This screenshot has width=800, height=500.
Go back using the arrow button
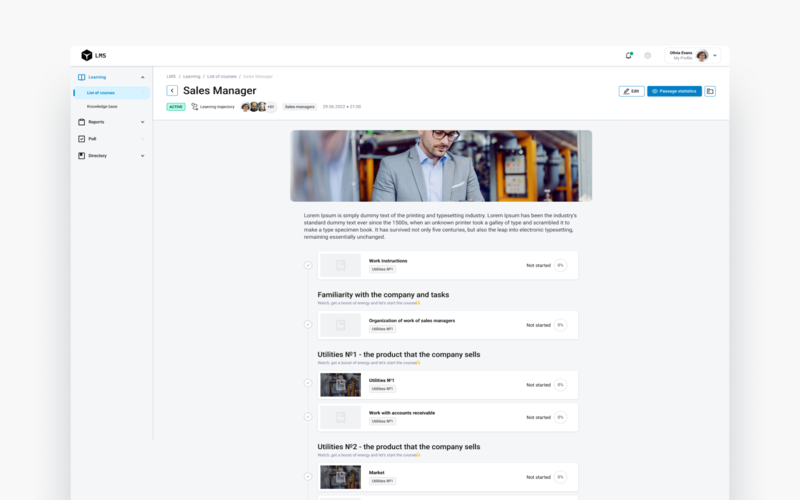[x=172, y=91]
